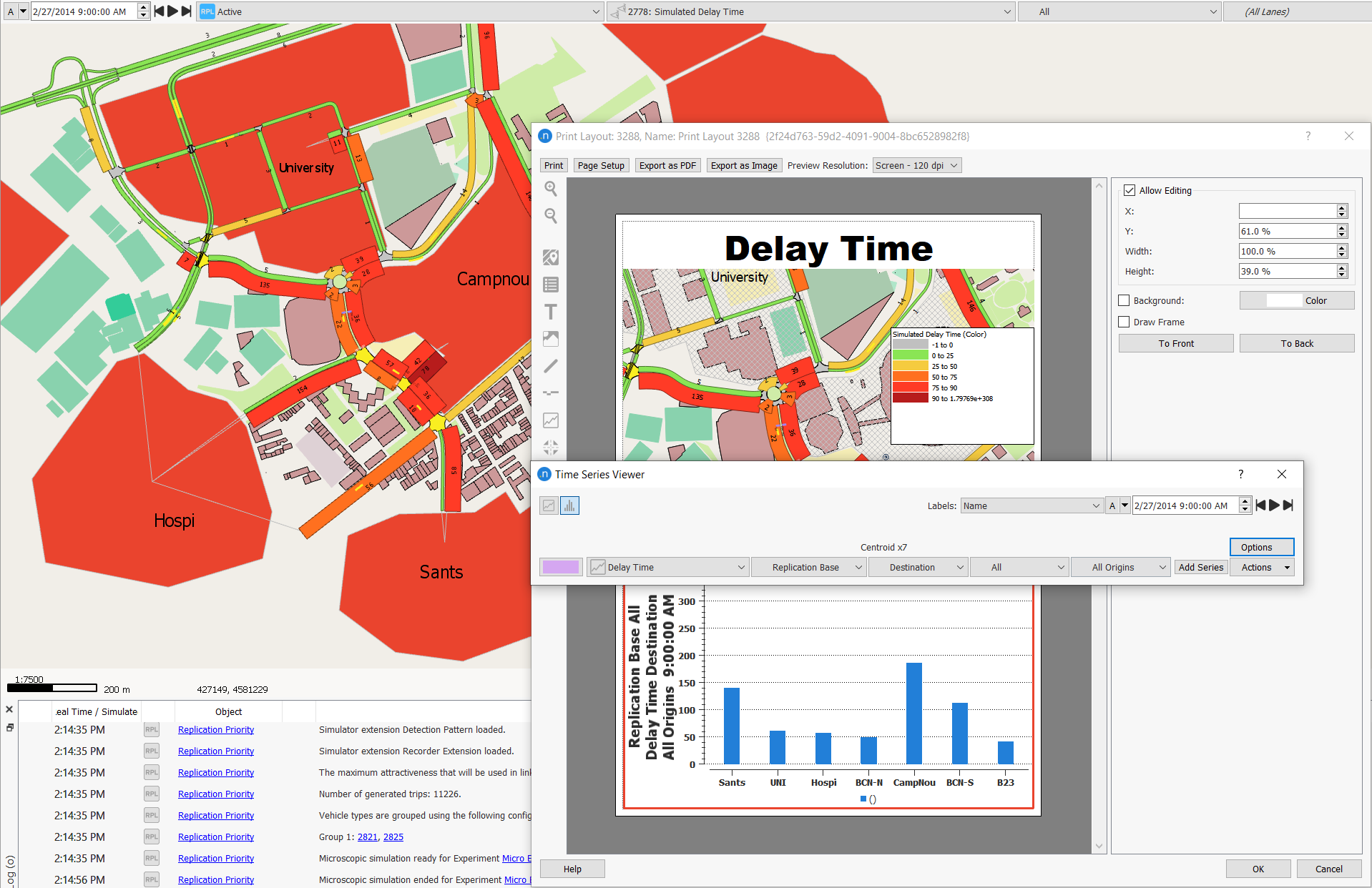Click the Page Setup button

click(x=601, y=166)
